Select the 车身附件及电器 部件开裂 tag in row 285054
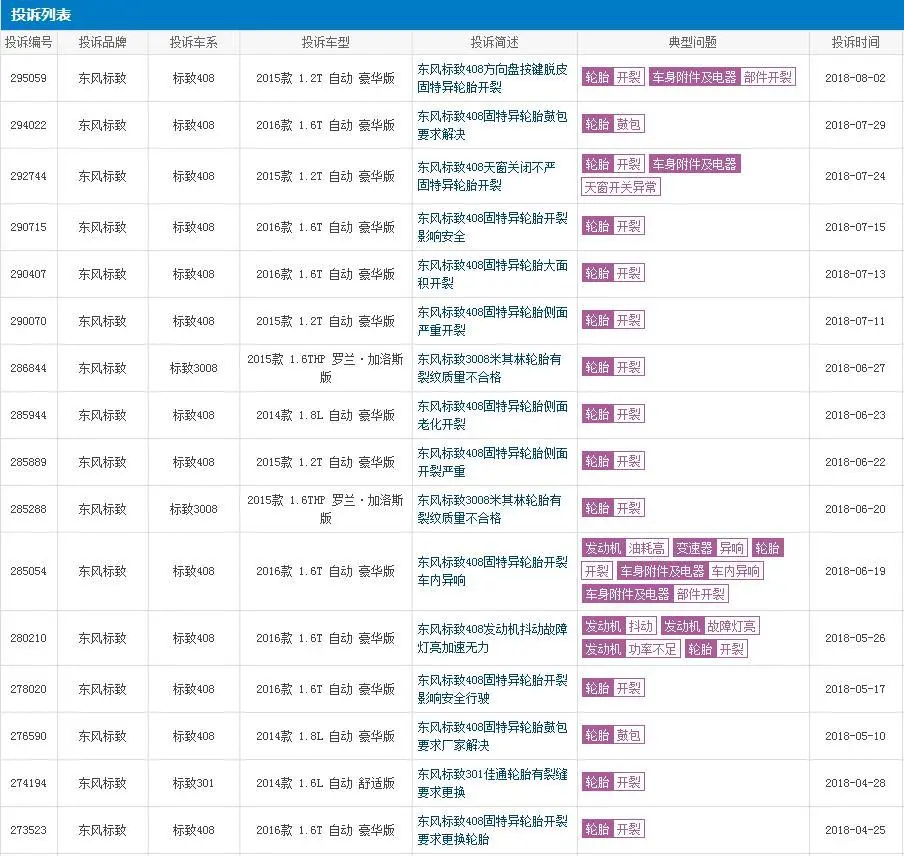Screen dimensions: 904x856 (x=655, y=594)
